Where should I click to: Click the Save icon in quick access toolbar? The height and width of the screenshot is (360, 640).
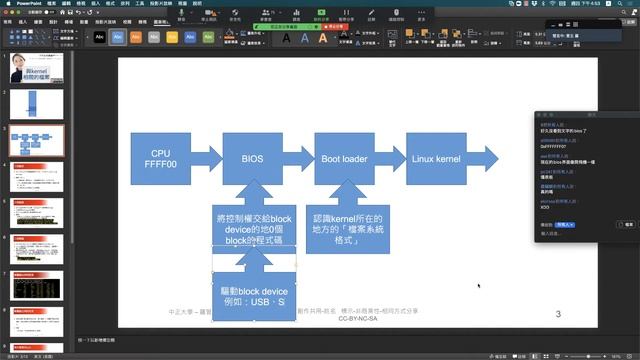(70, 12)
